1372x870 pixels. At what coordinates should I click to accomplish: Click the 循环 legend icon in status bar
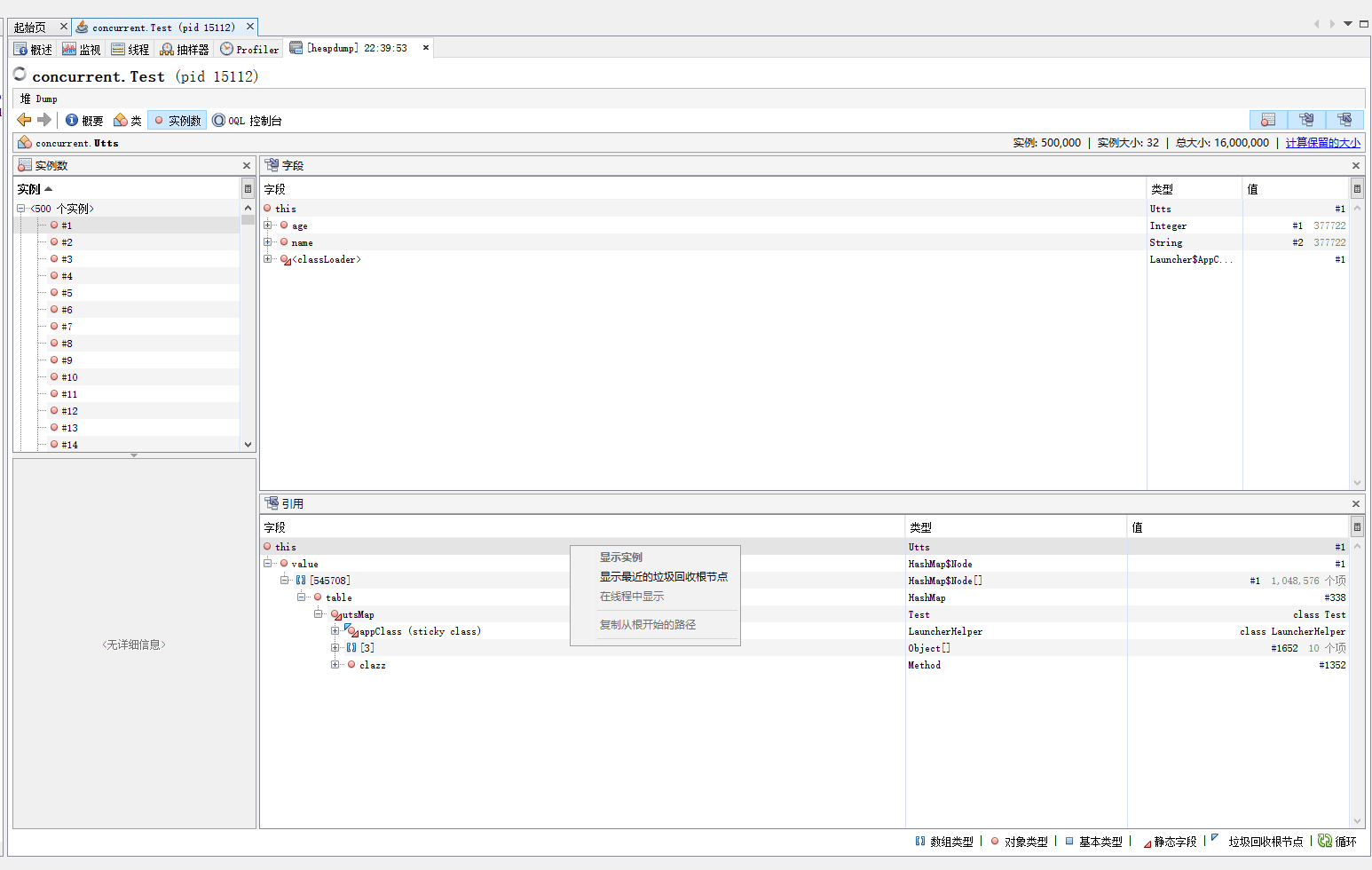(x=1324, y=841)
